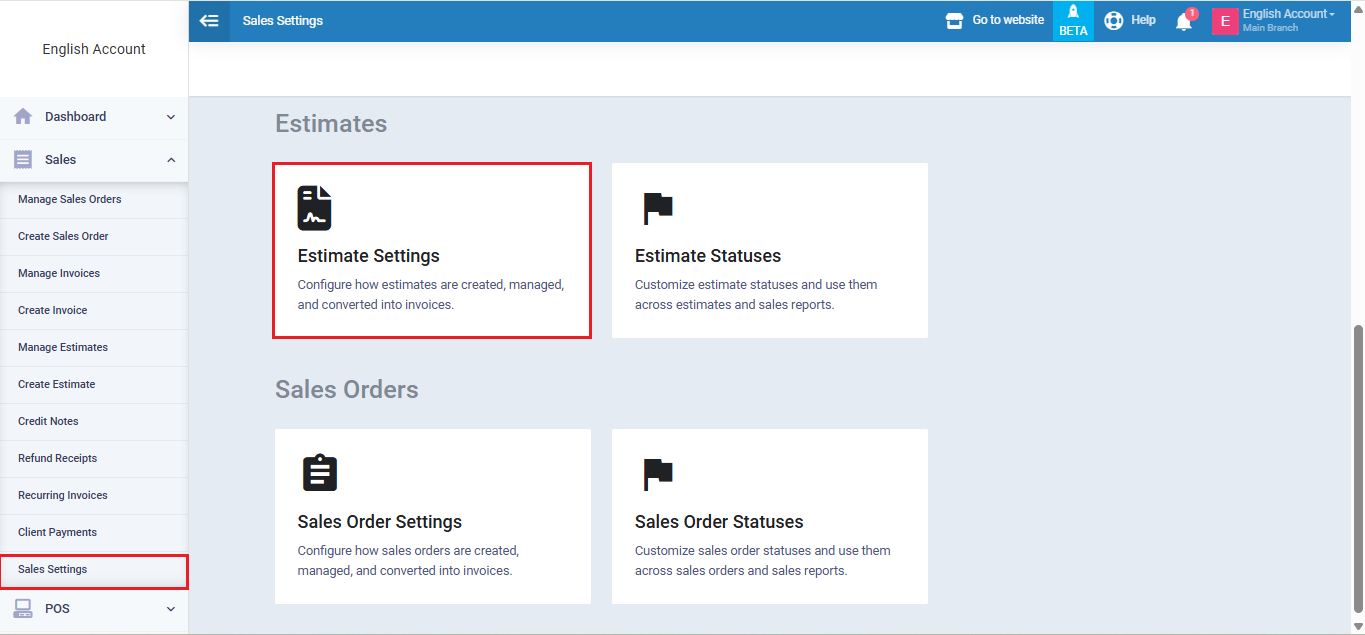
Task: Collapse the Sales menu section
Action: pos(170,160)
